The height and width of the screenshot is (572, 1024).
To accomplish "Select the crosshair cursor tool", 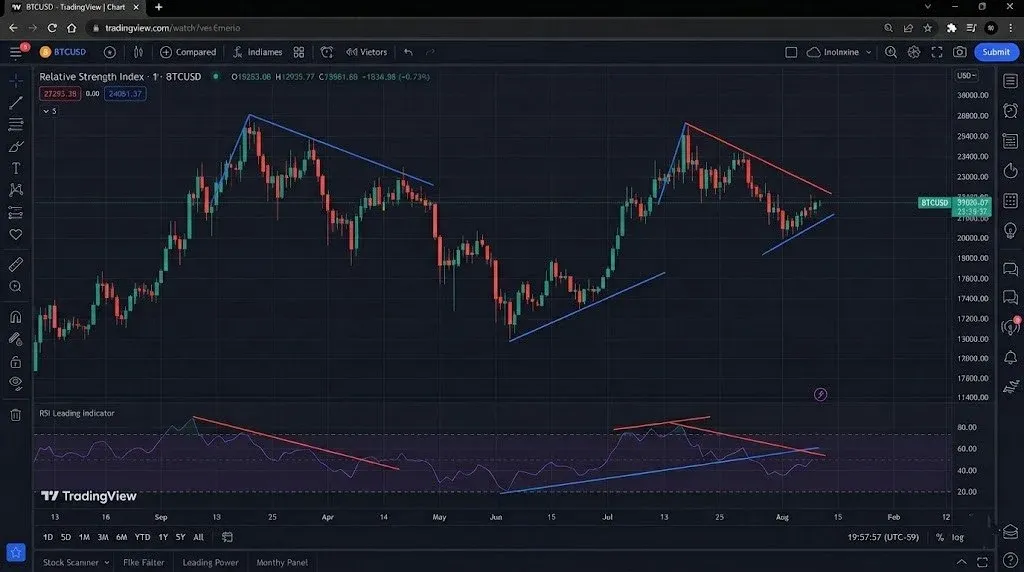I will [x=16, y=80].
